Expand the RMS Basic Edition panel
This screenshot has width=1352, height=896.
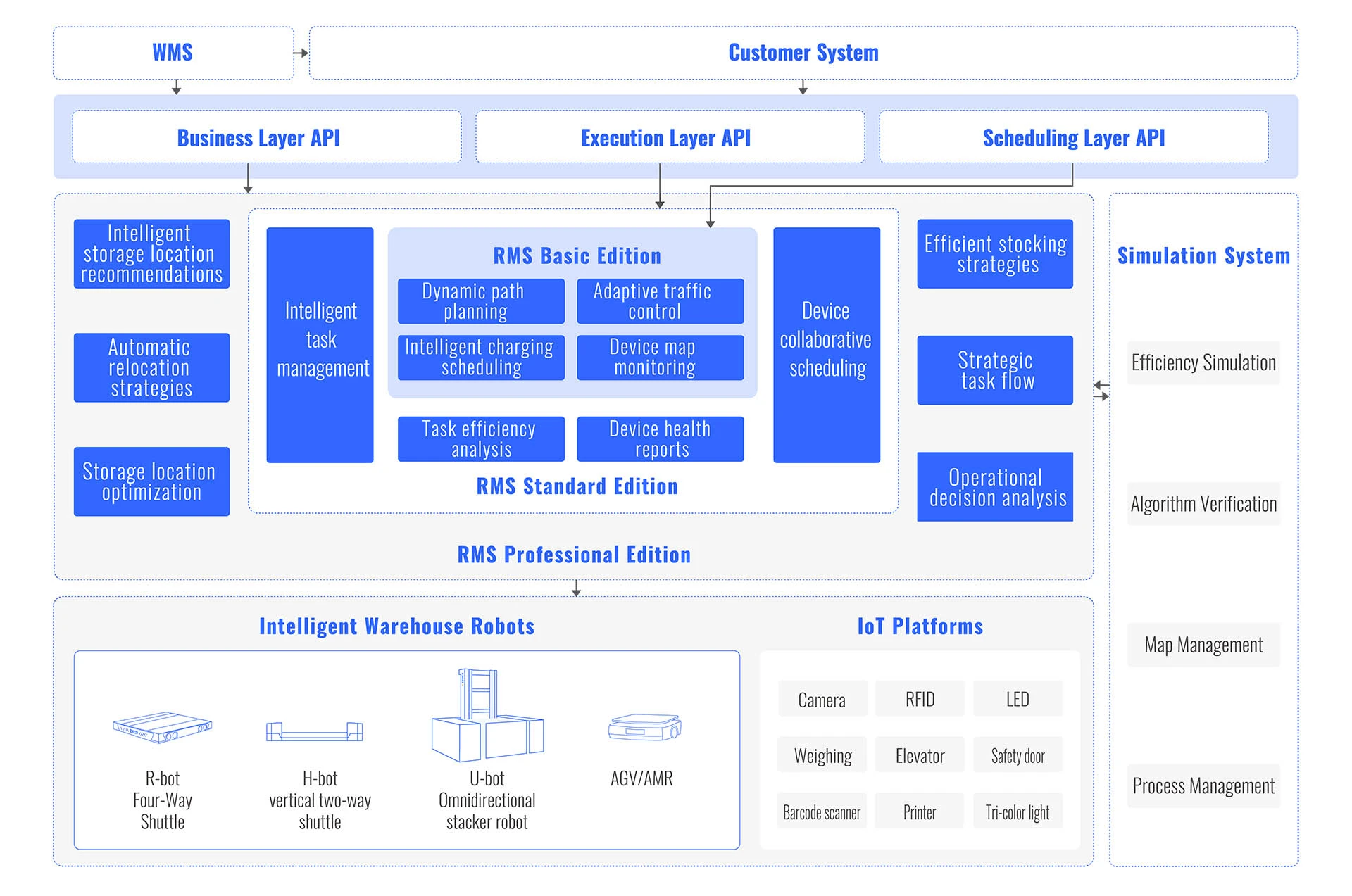point(576,255)
